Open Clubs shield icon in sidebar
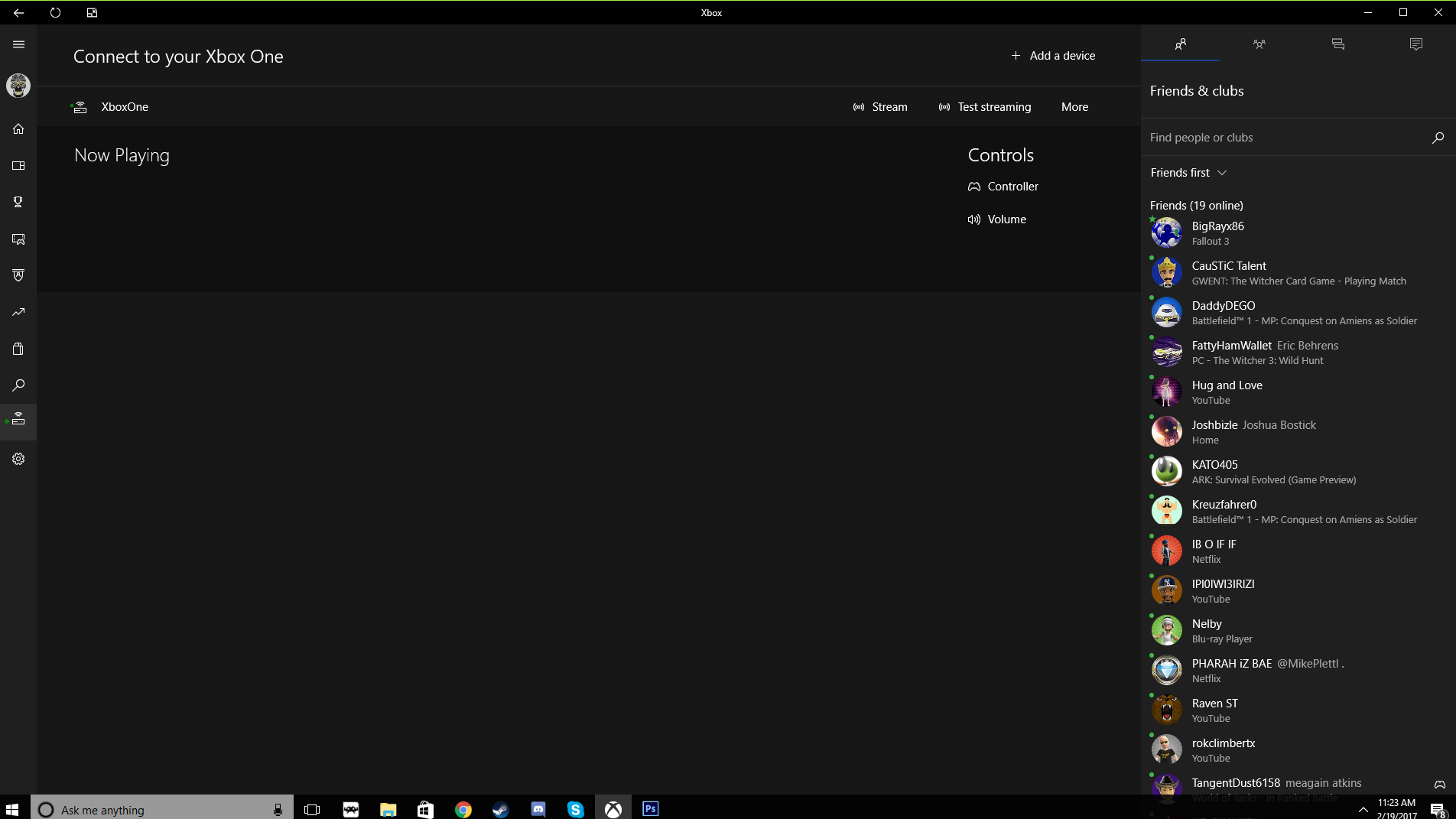 coord(18,275)
